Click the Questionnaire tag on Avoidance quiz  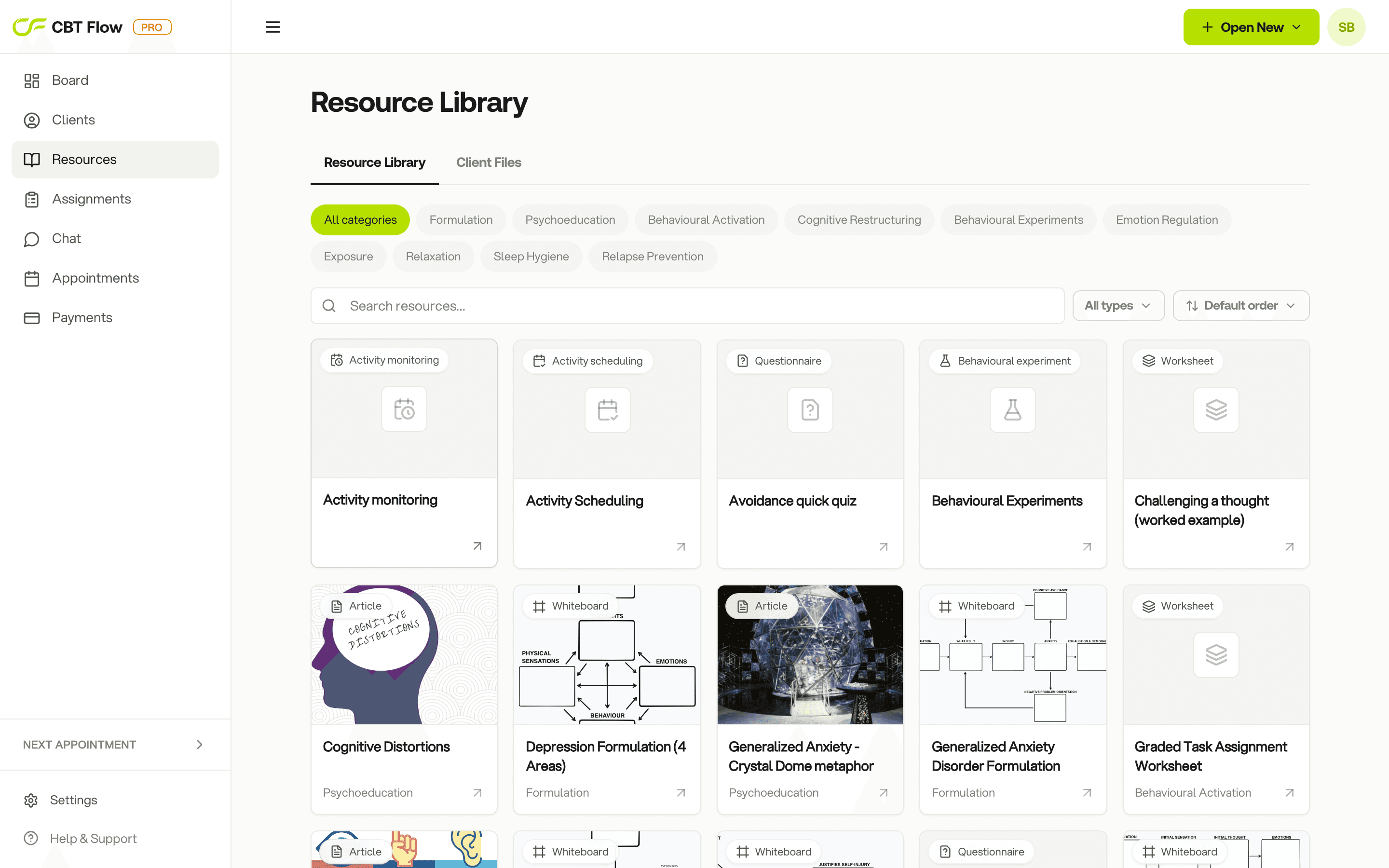[x=779, y=361]
